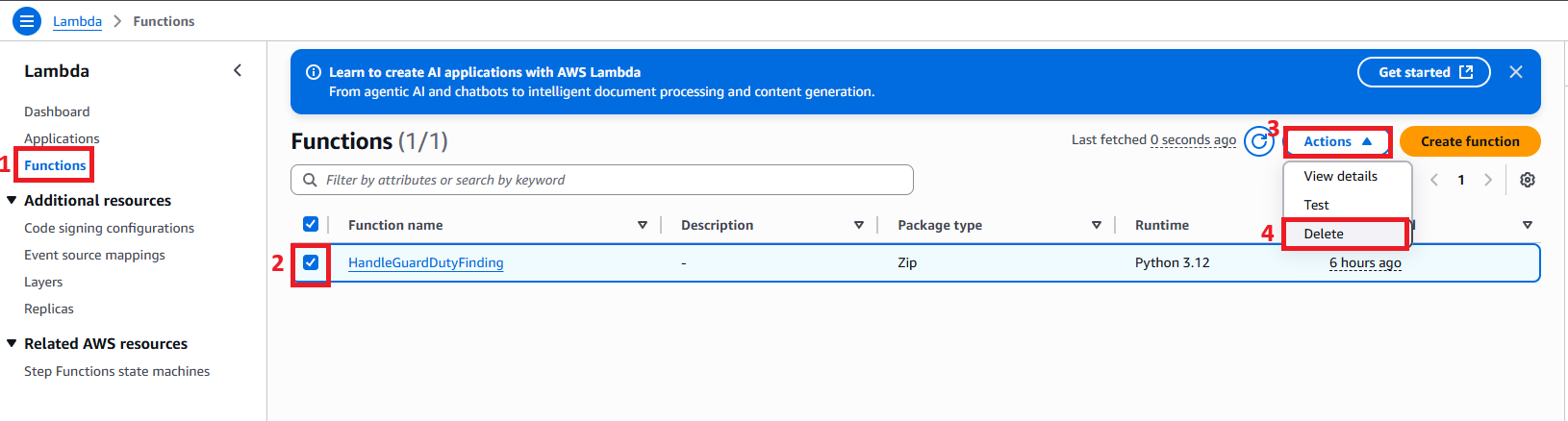The image size is (1568, 421).
Task: Collapse Related AWS resources section
Action: pos(12,343)
